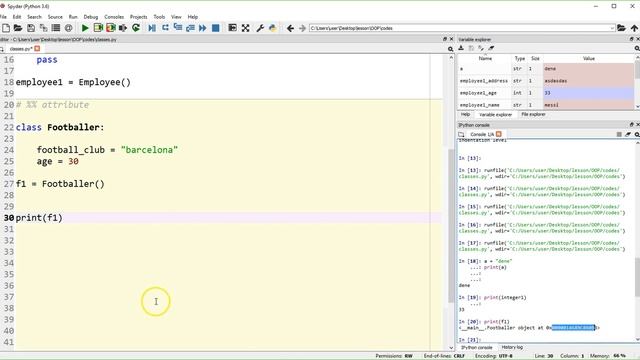Click the 'messi' value cell

tap(589, 105)
